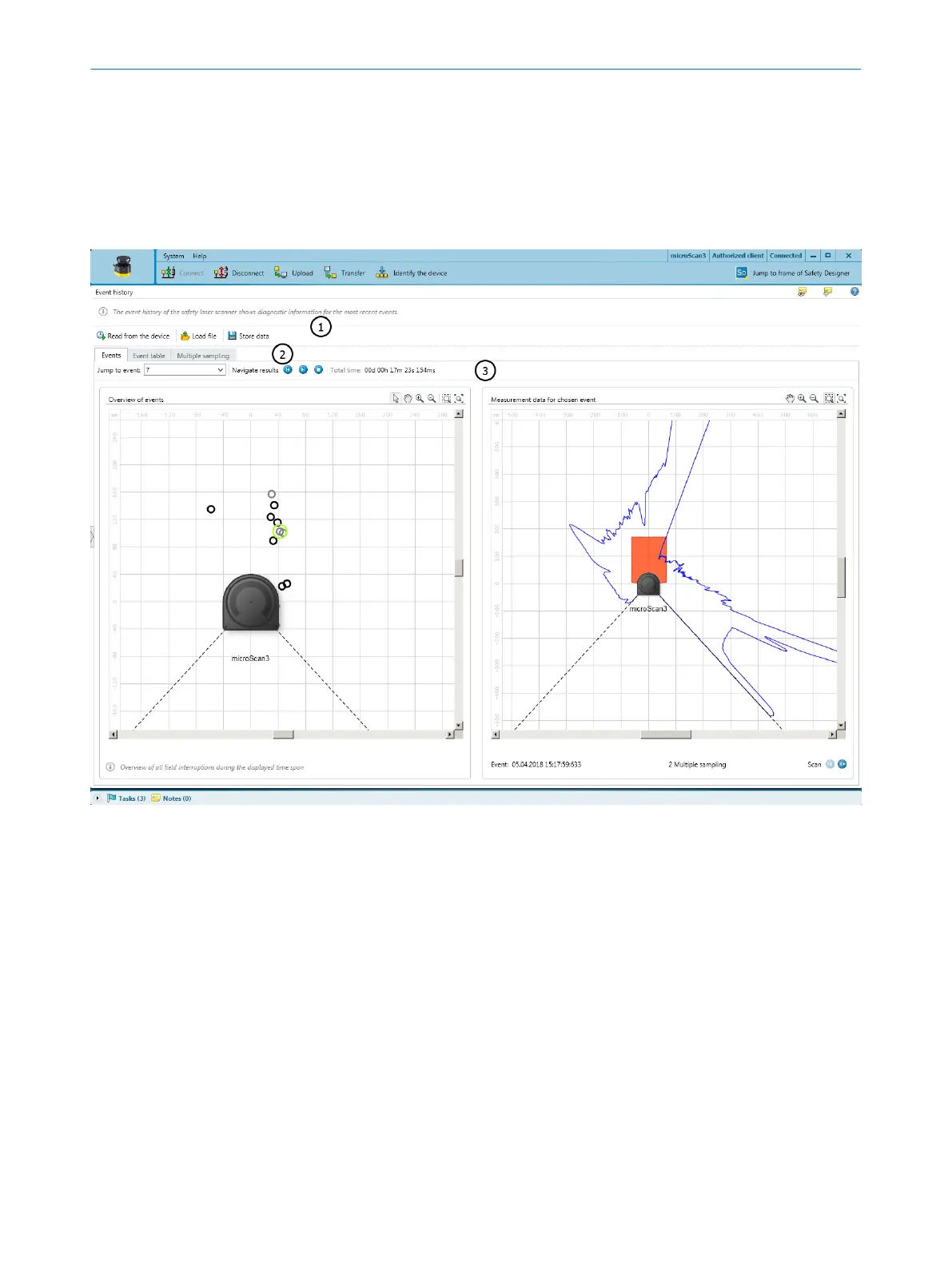
Task: Click Total time value 00d 00h 17m 23s 154ms
Action: tap(400, 370)
